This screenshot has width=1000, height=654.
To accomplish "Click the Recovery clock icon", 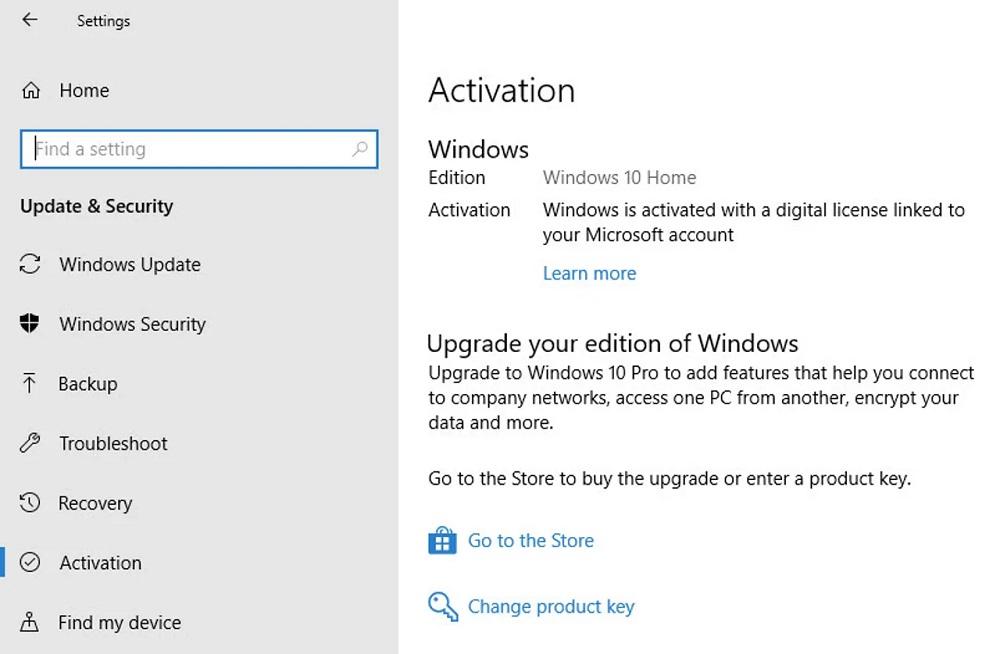I will point(30,503).
